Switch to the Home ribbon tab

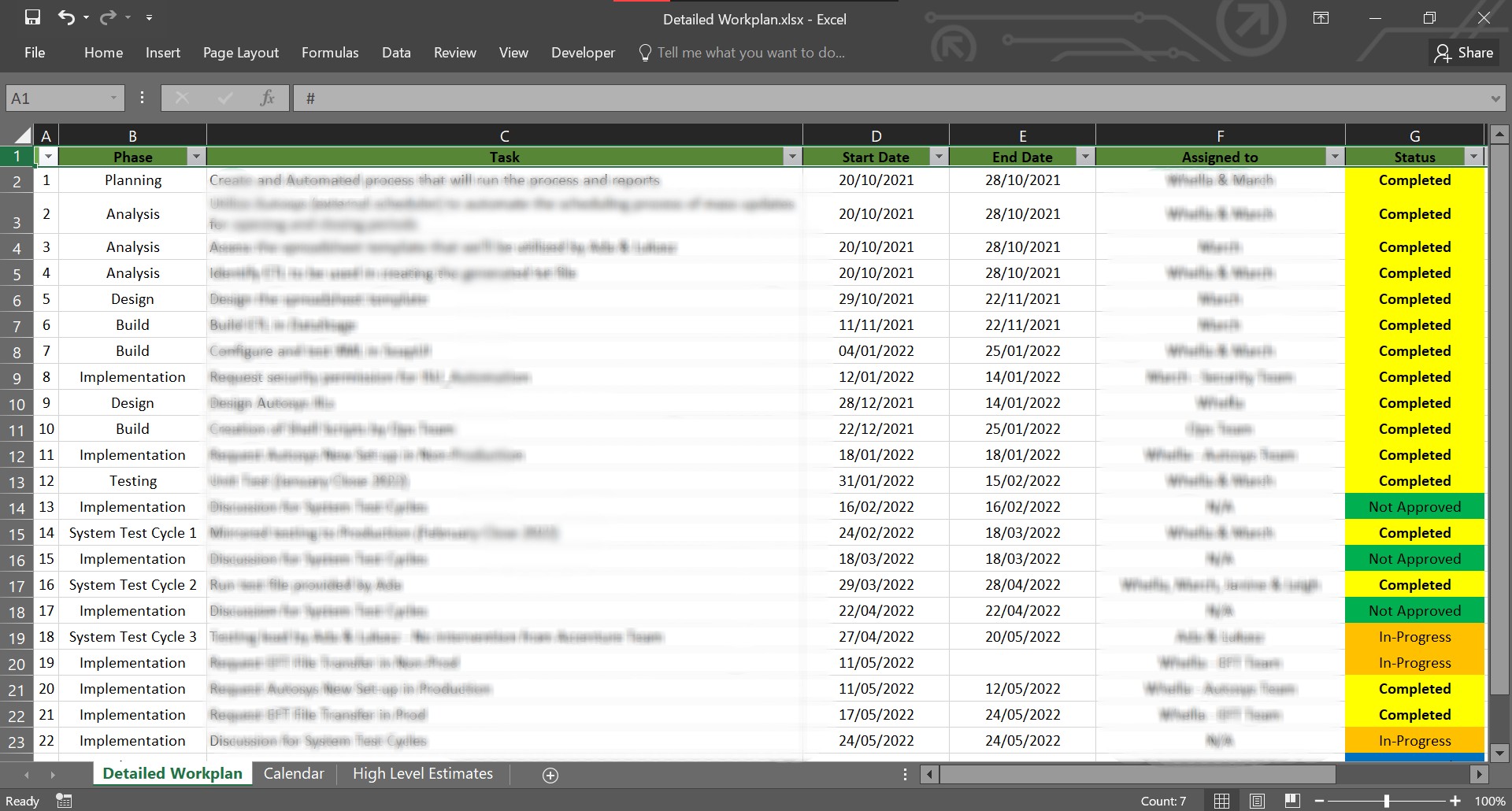click(x=103, y=53)
